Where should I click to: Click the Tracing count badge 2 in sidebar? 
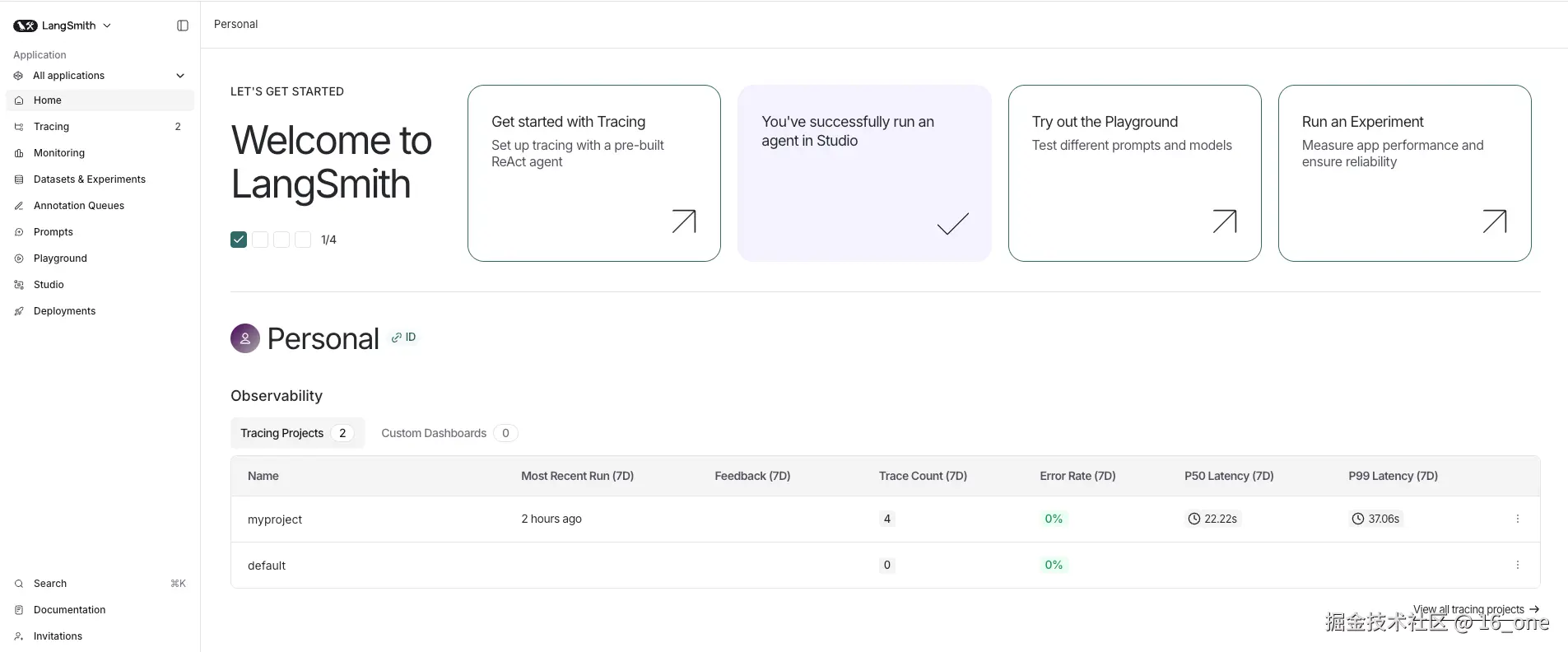click(178, 127)
